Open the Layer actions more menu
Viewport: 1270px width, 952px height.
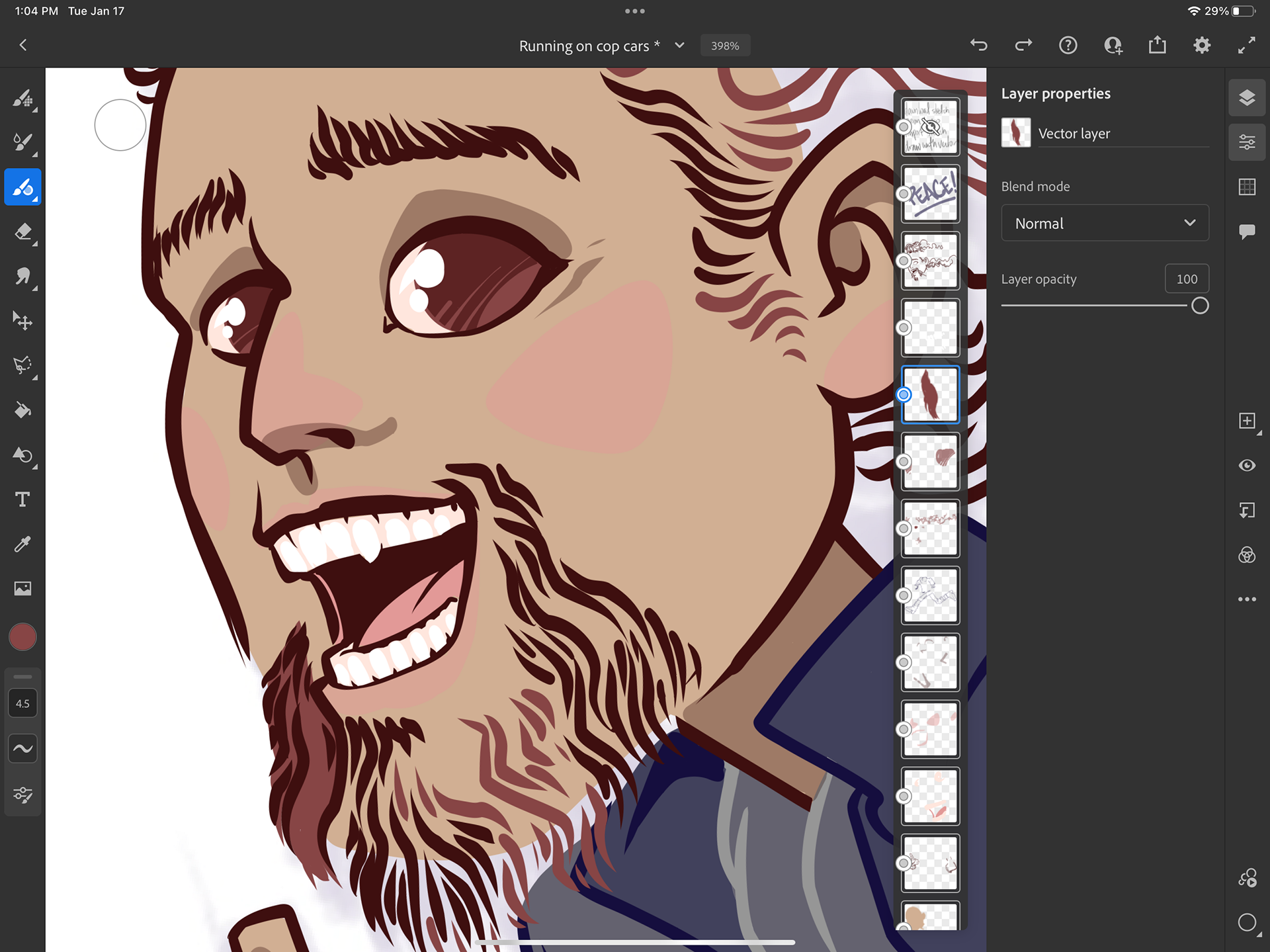tap(1247, 599)
